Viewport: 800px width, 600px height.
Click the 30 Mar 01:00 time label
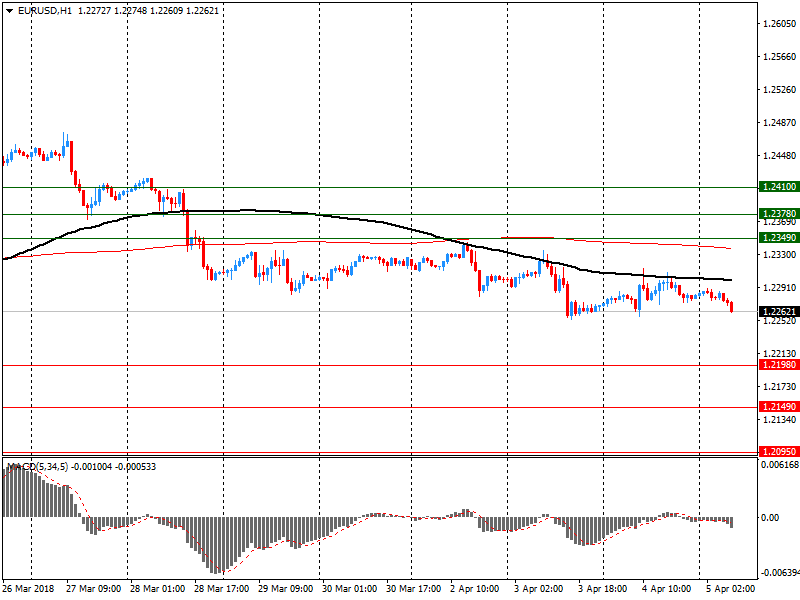(349, 589)
